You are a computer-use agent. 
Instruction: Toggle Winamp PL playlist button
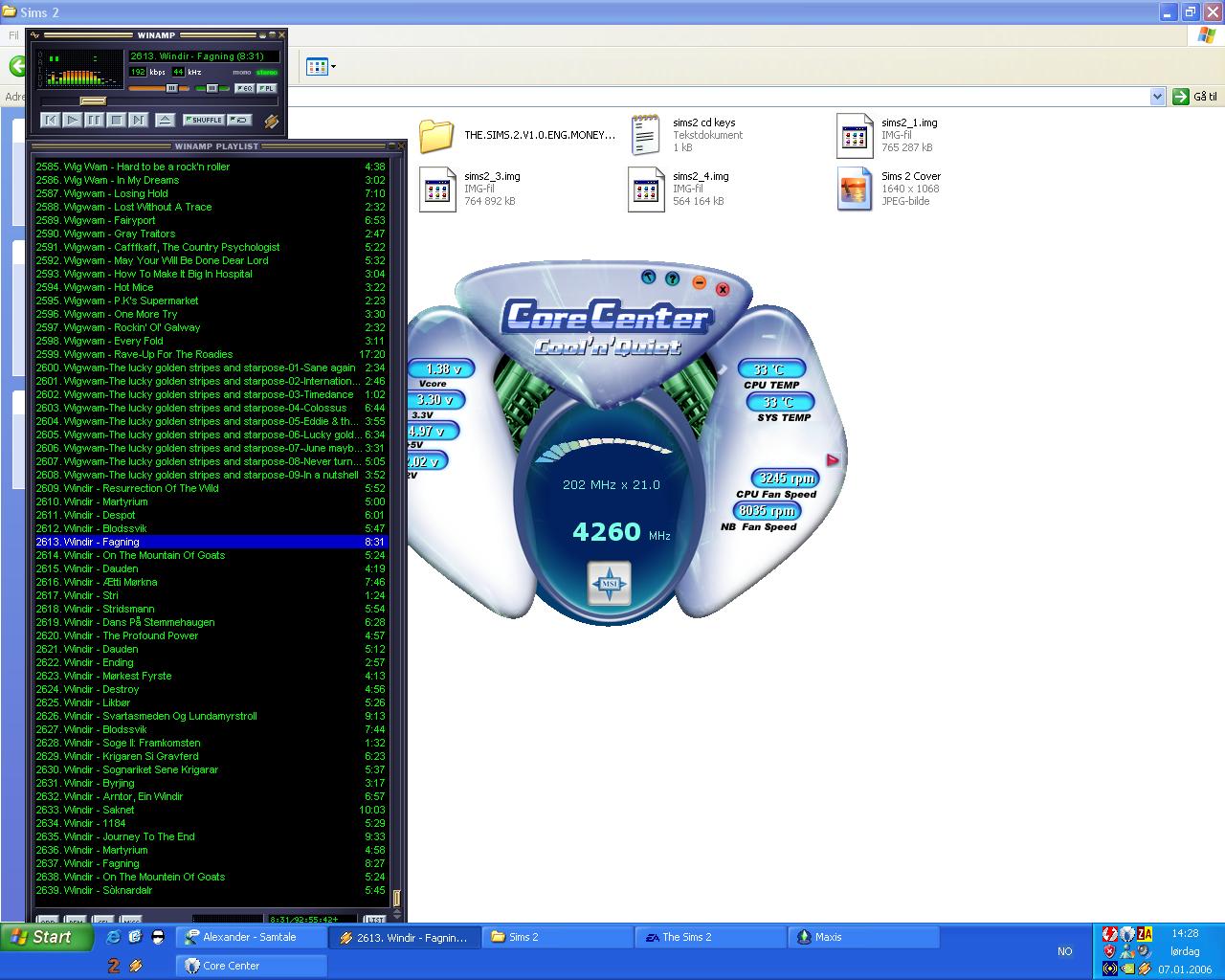point(267,88)
